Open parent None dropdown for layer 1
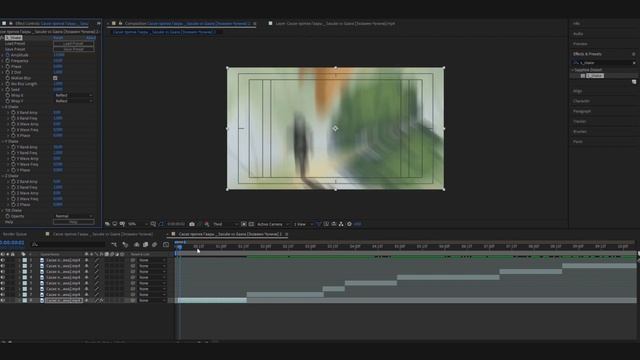The width and height of the screenshot is (640, 360). pos(151,260)
